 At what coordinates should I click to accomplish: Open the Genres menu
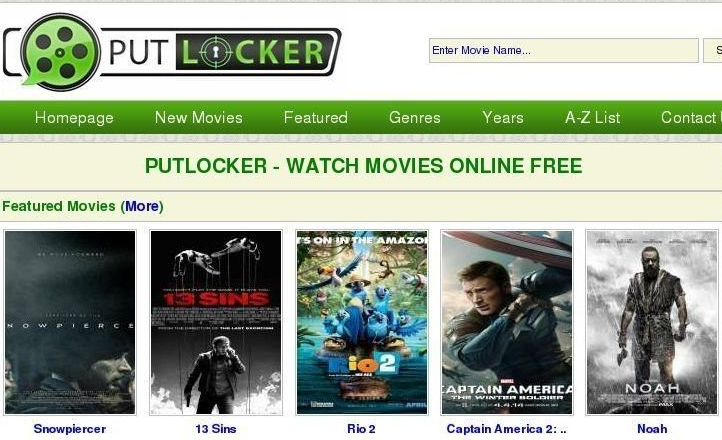pos(414,117)
